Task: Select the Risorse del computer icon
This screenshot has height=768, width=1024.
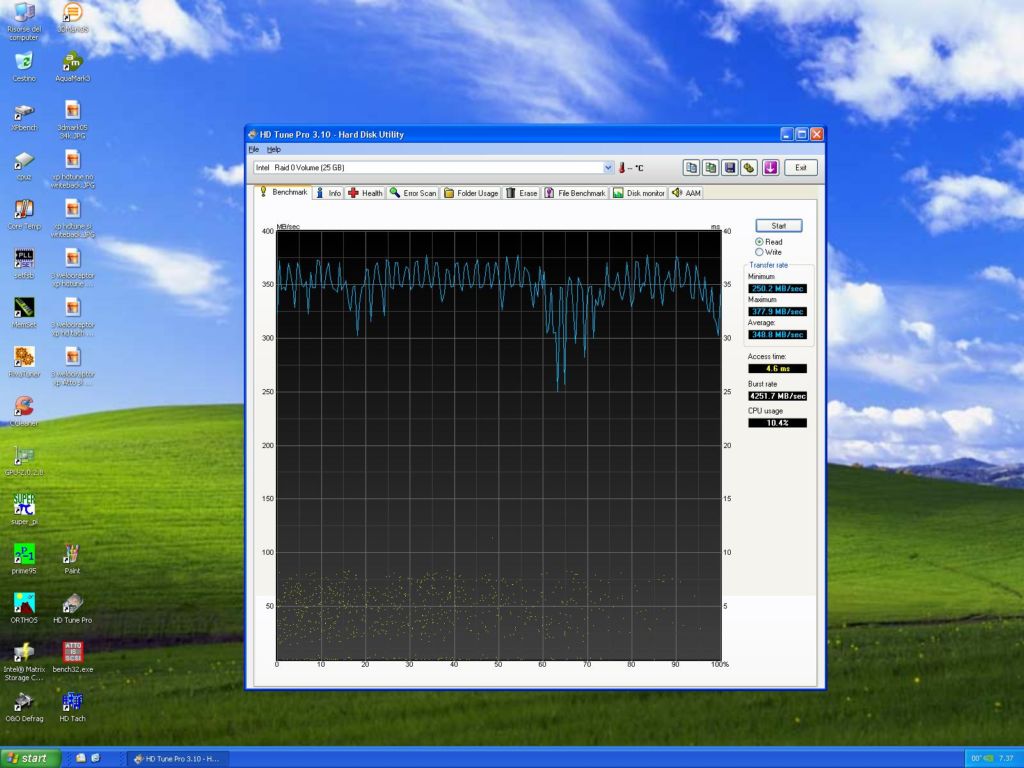Action: 24,22
